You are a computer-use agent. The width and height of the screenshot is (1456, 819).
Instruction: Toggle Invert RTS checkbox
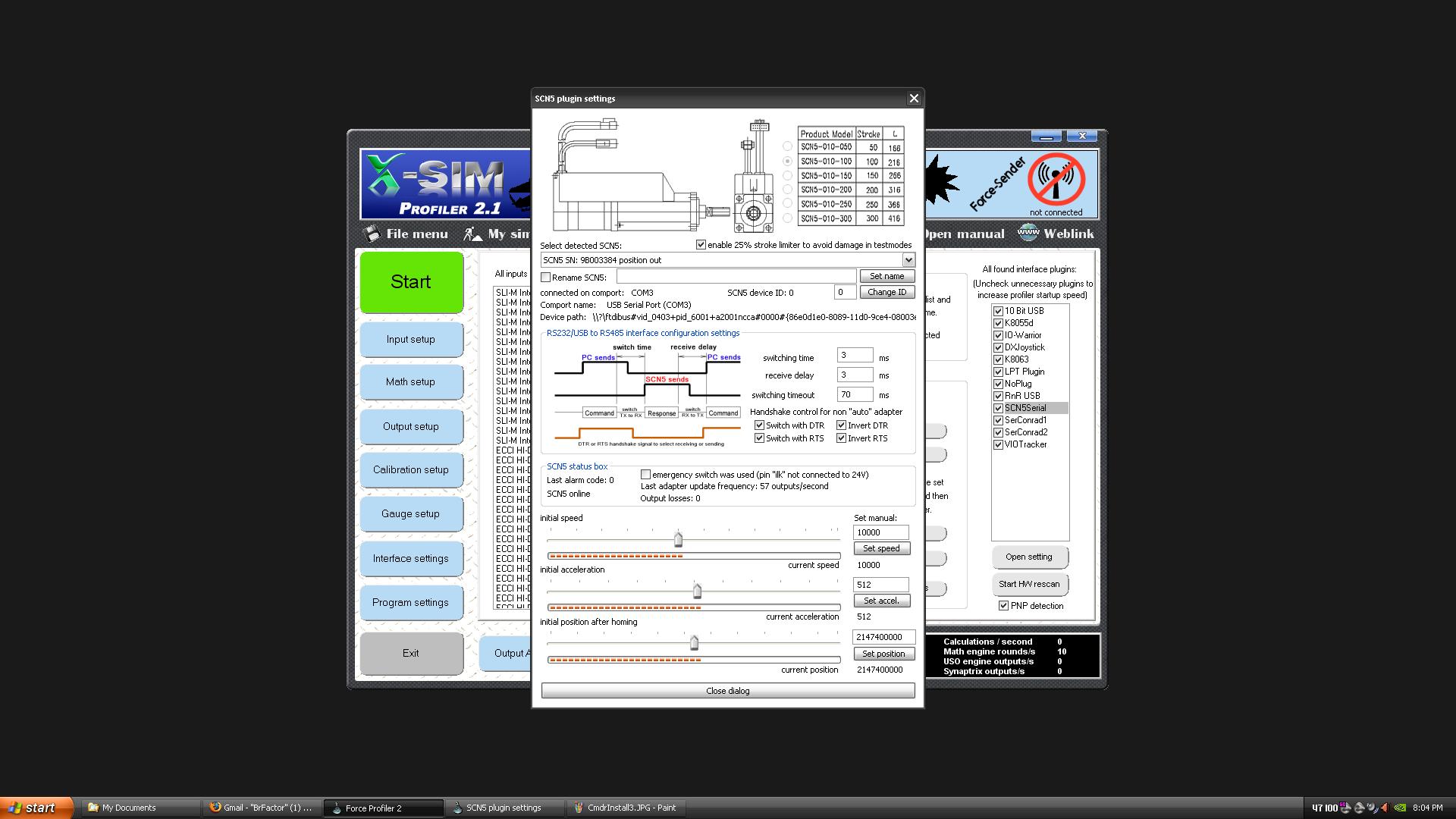point(841,438)
